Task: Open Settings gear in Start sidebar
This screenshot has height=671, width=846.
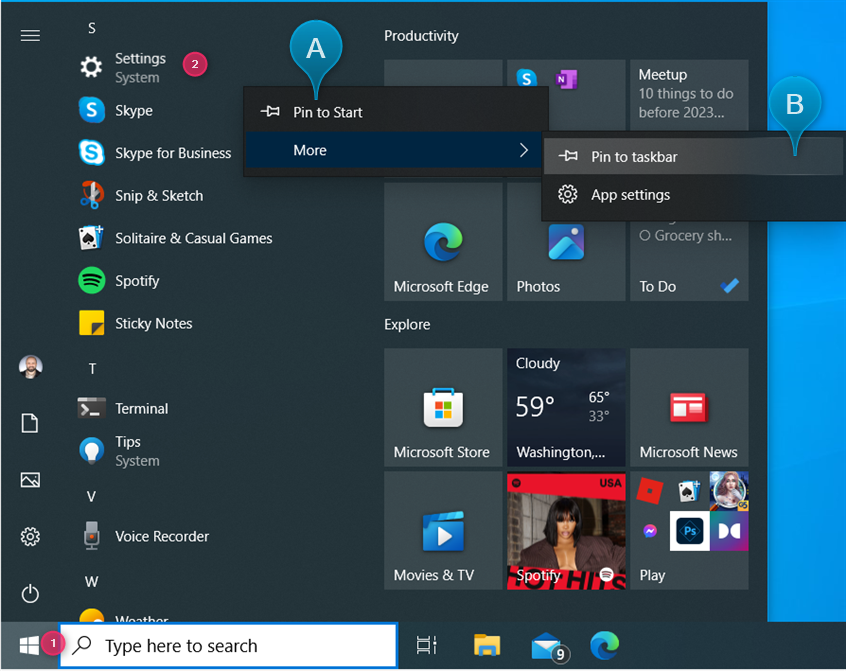Action: coord(30,536)
